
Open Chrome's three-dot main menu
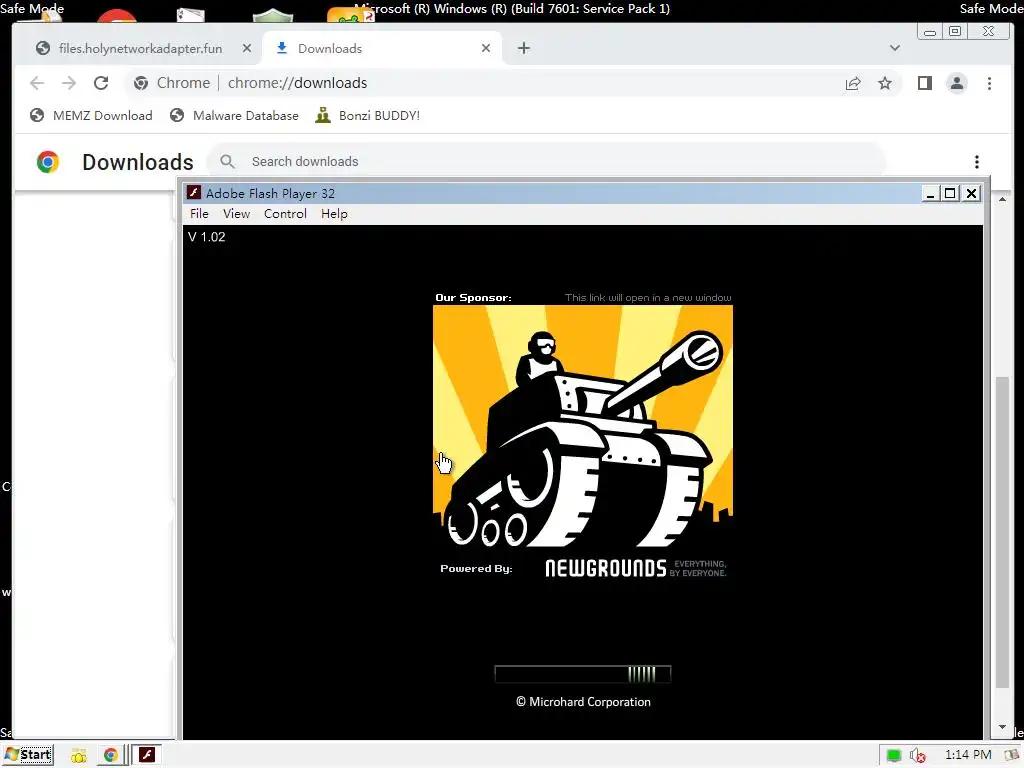click(x=989, y=83)
